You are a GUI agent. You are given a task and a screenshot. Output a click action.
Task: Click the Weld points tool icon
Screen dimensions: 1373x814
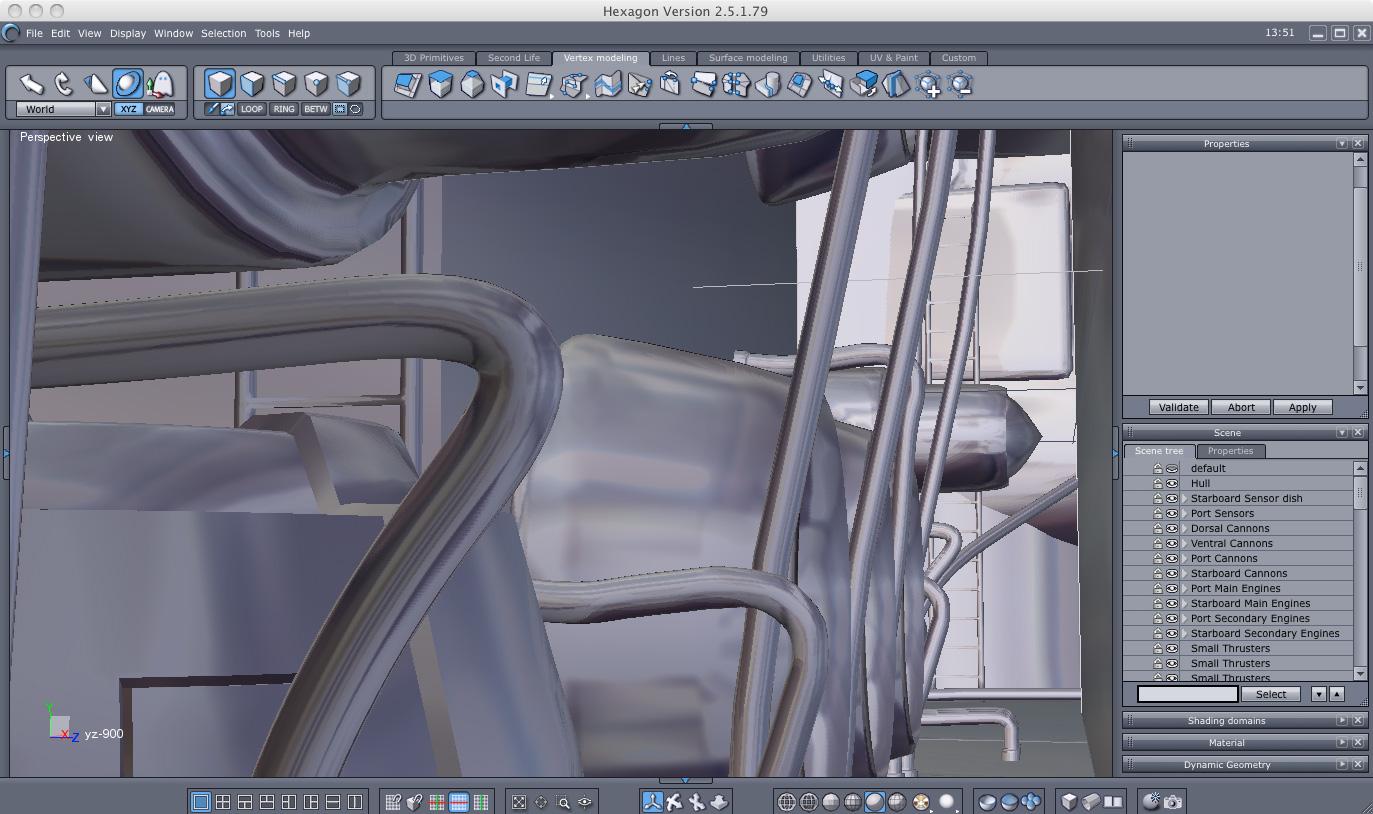coord(831,85)
